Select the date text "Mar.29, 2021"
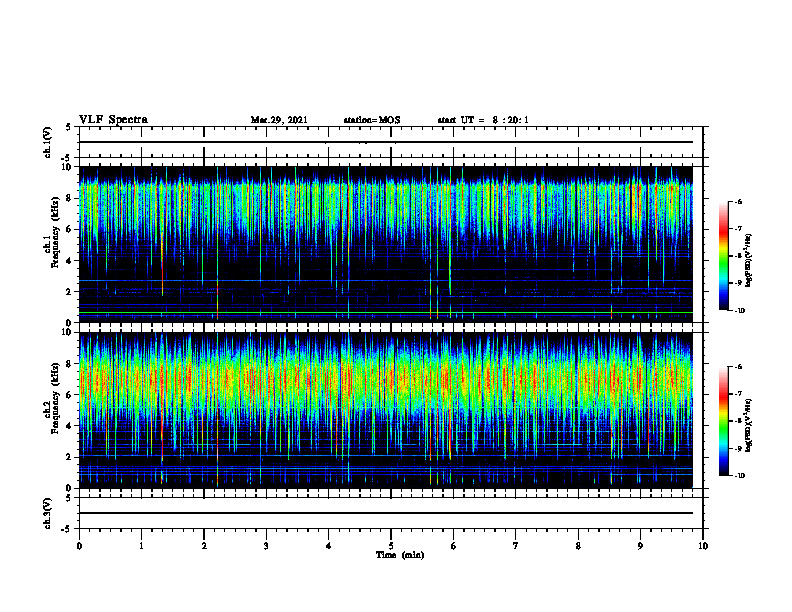The image size is (792, 612). (279, 120)
